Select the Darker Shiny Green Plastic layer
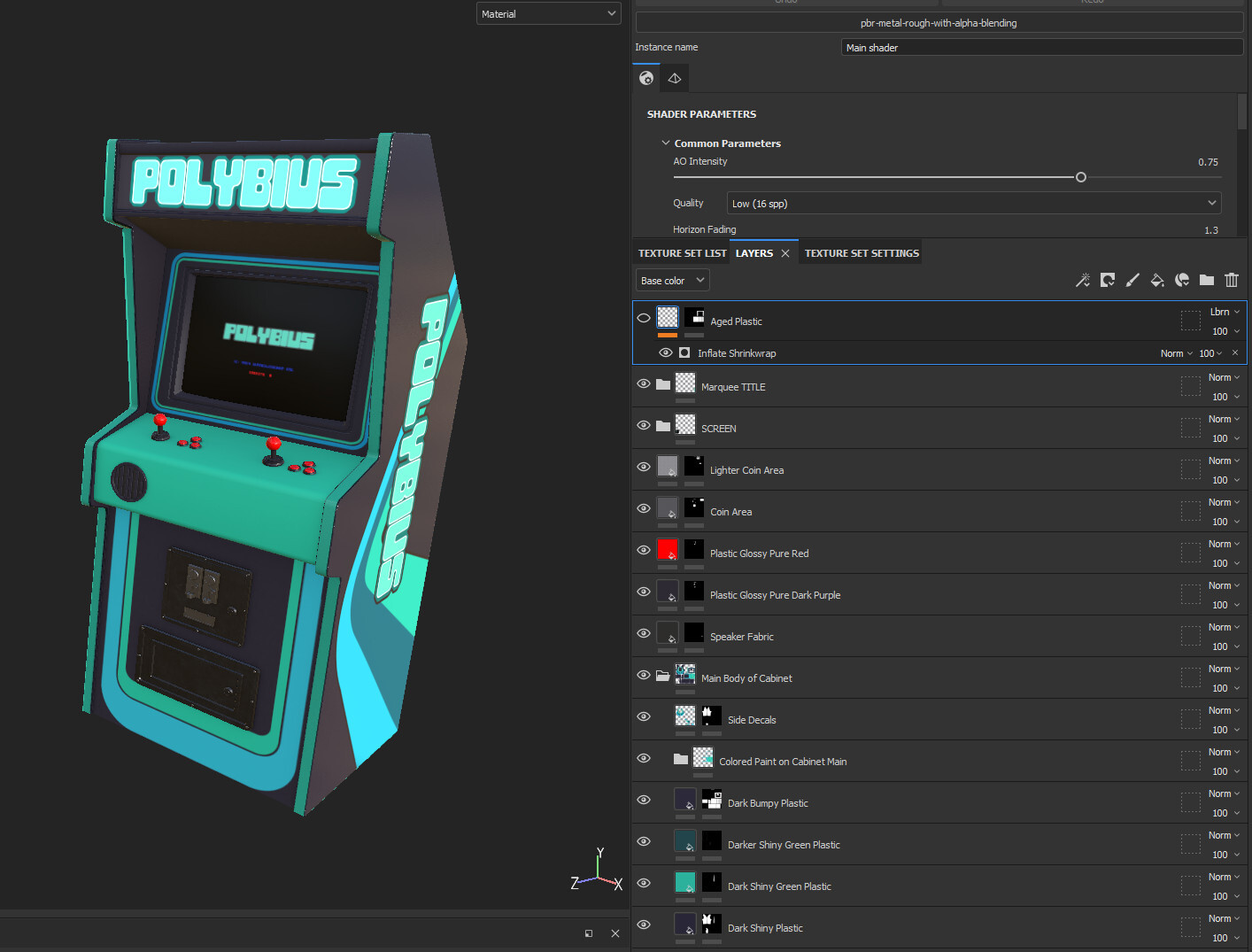 click(940, 844)
